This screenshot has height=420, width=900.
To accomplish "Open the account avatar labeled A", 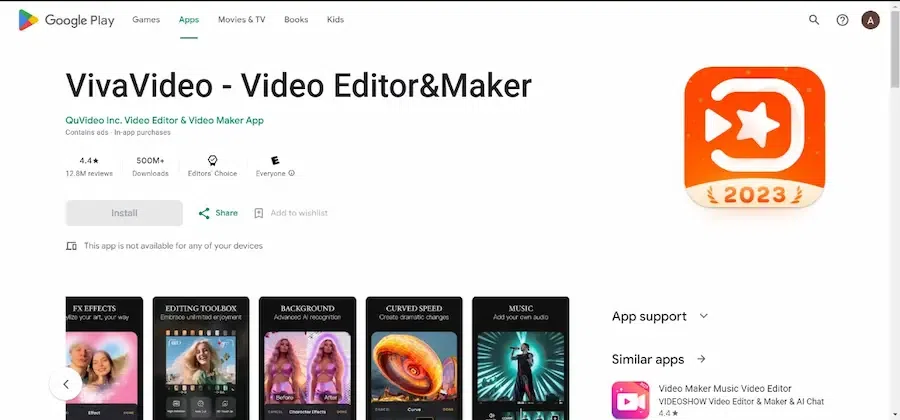I will (x=870, y=20).
